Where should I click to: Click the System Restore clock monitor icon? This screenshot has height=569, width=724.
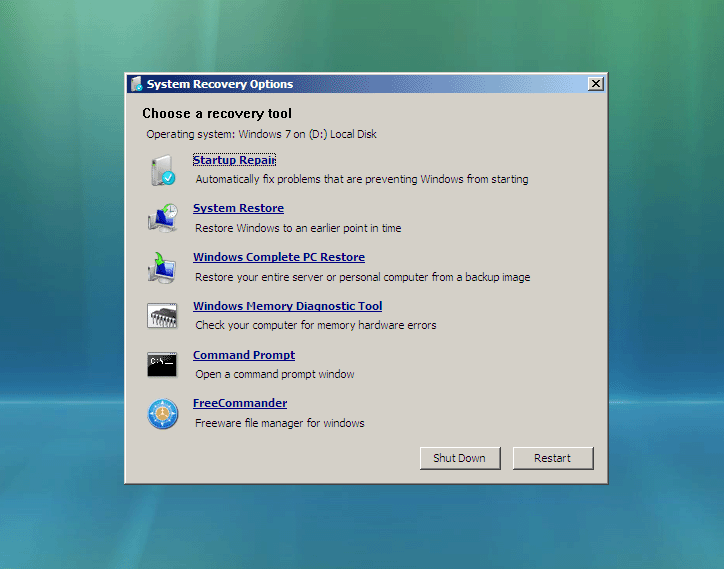coord(163,218)
